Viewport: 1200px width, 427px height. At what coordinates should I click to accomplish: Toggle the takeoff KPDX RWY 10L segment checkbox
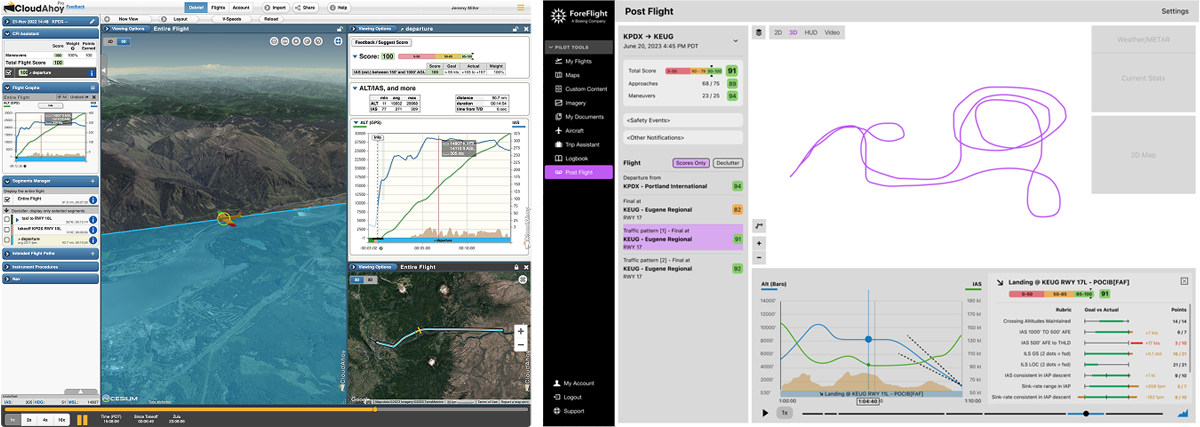pos(8,229)
